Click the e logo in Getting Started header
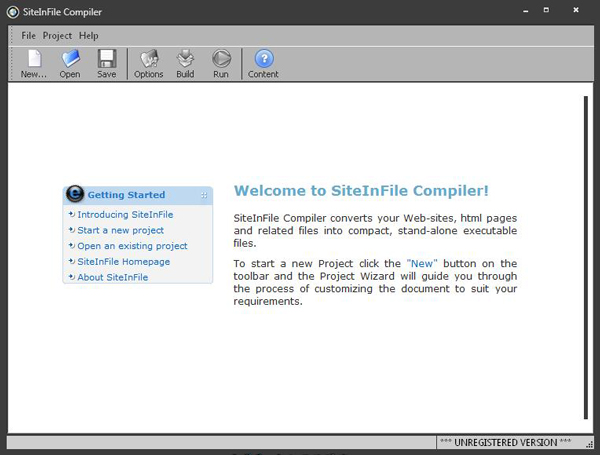Viewport: 600px width, 455px height. [75, 194]
